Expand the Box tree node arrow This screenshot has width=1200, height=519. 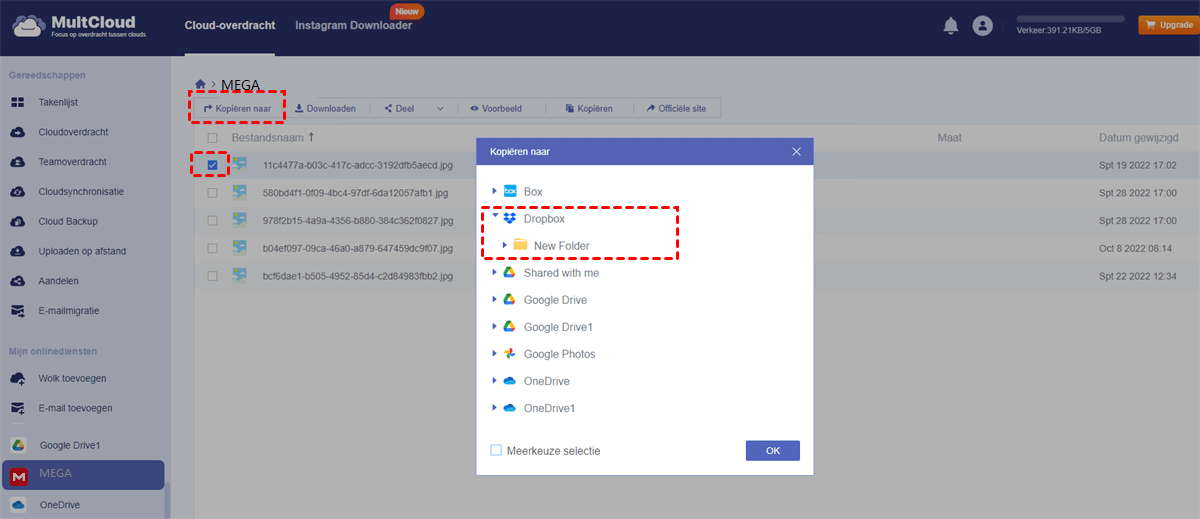point(494,191)
